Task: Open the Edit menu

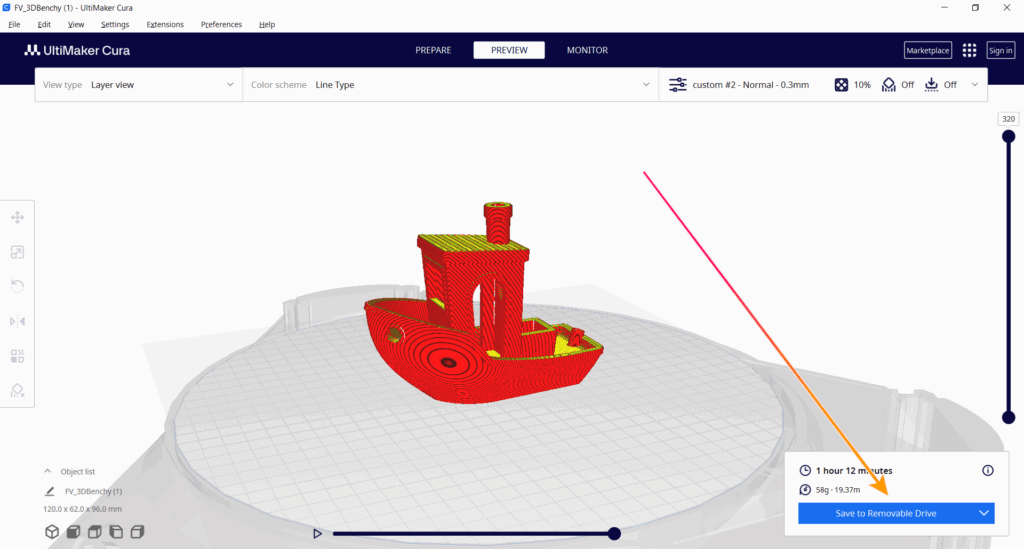Action: [x=44, y=24]
